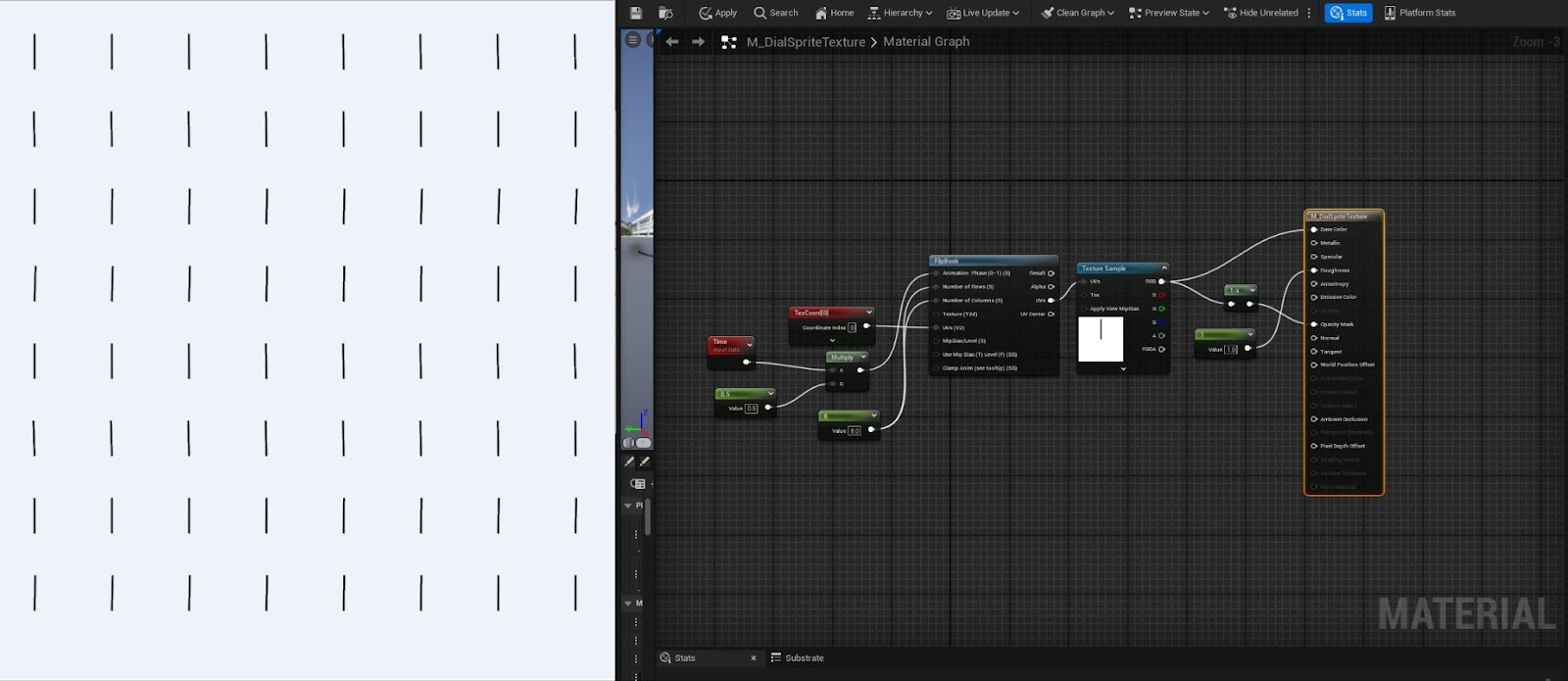Click Metallic input pin on material node

pos(1314,243)
